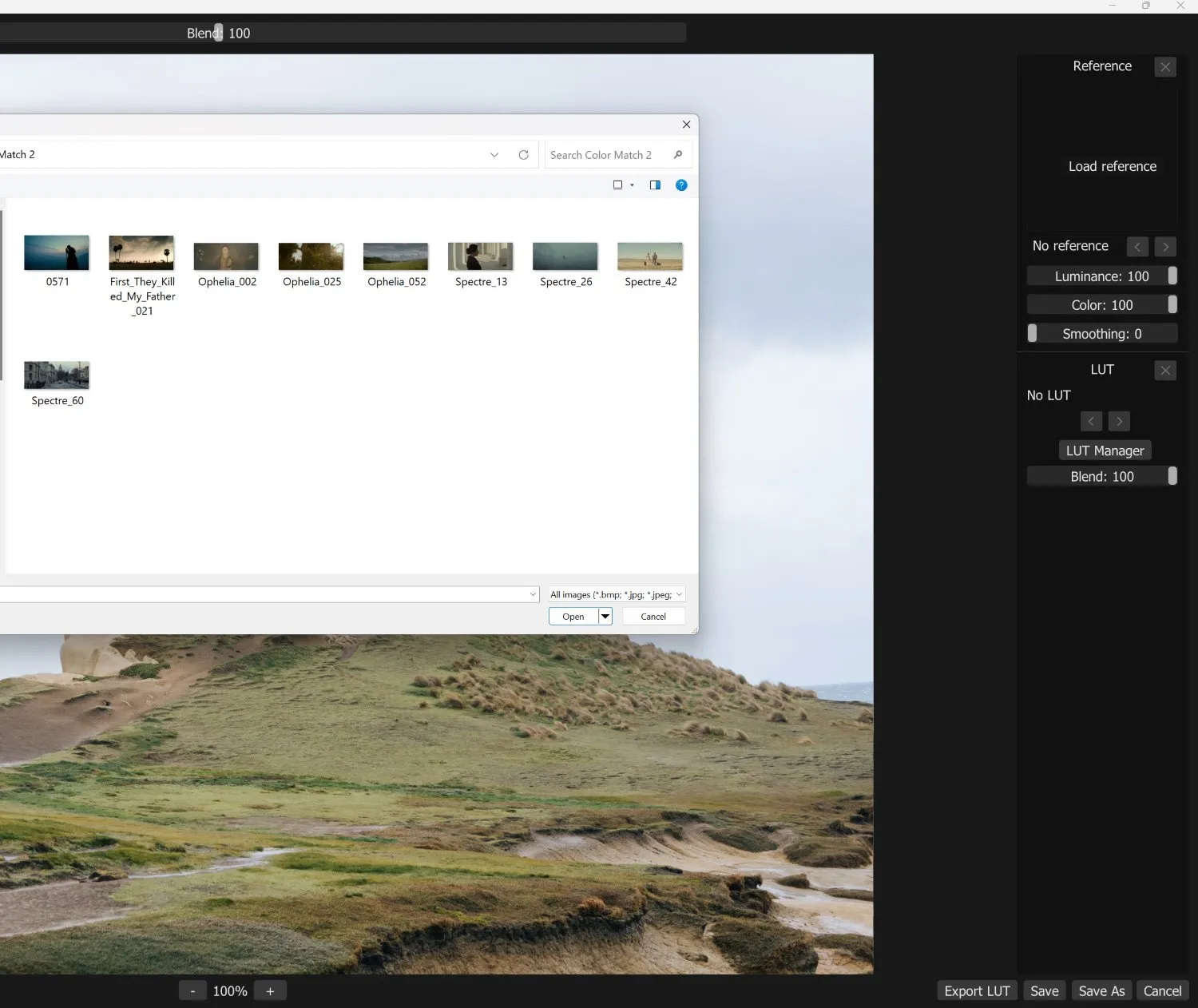Close the Reference panel with X
Image resolution: width=1198 pixels, height=1008 pixels.
click(1165, 67)
